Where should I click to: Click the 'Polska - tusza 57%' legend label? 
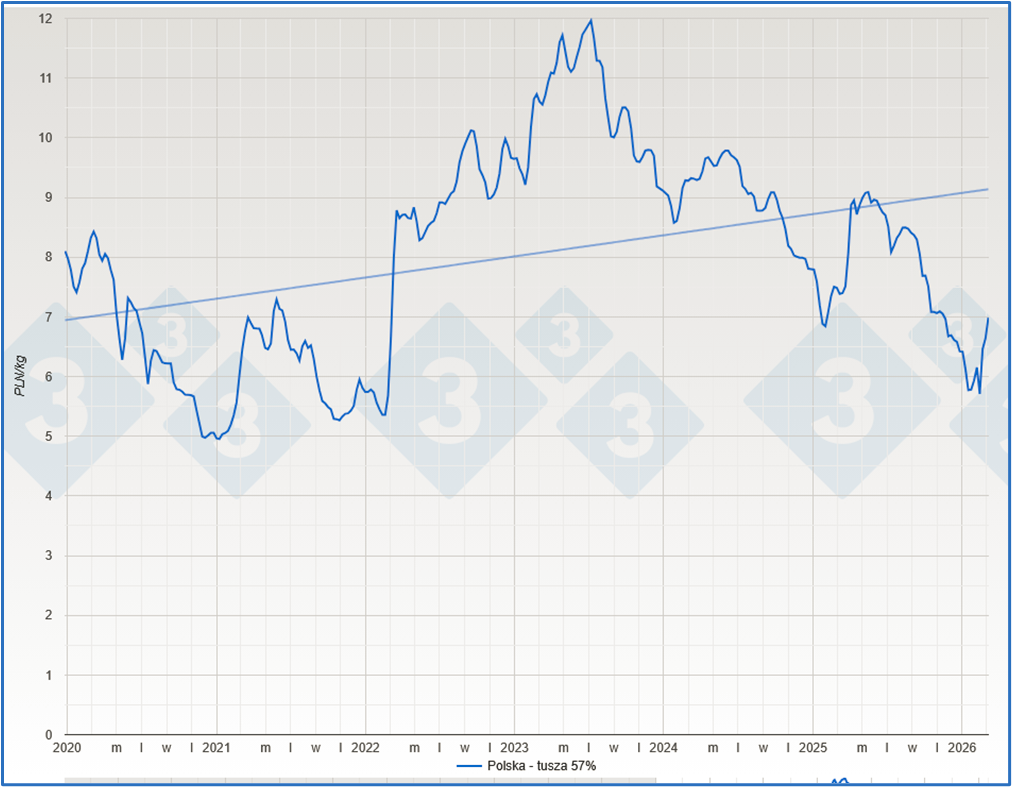click(542, 765)
